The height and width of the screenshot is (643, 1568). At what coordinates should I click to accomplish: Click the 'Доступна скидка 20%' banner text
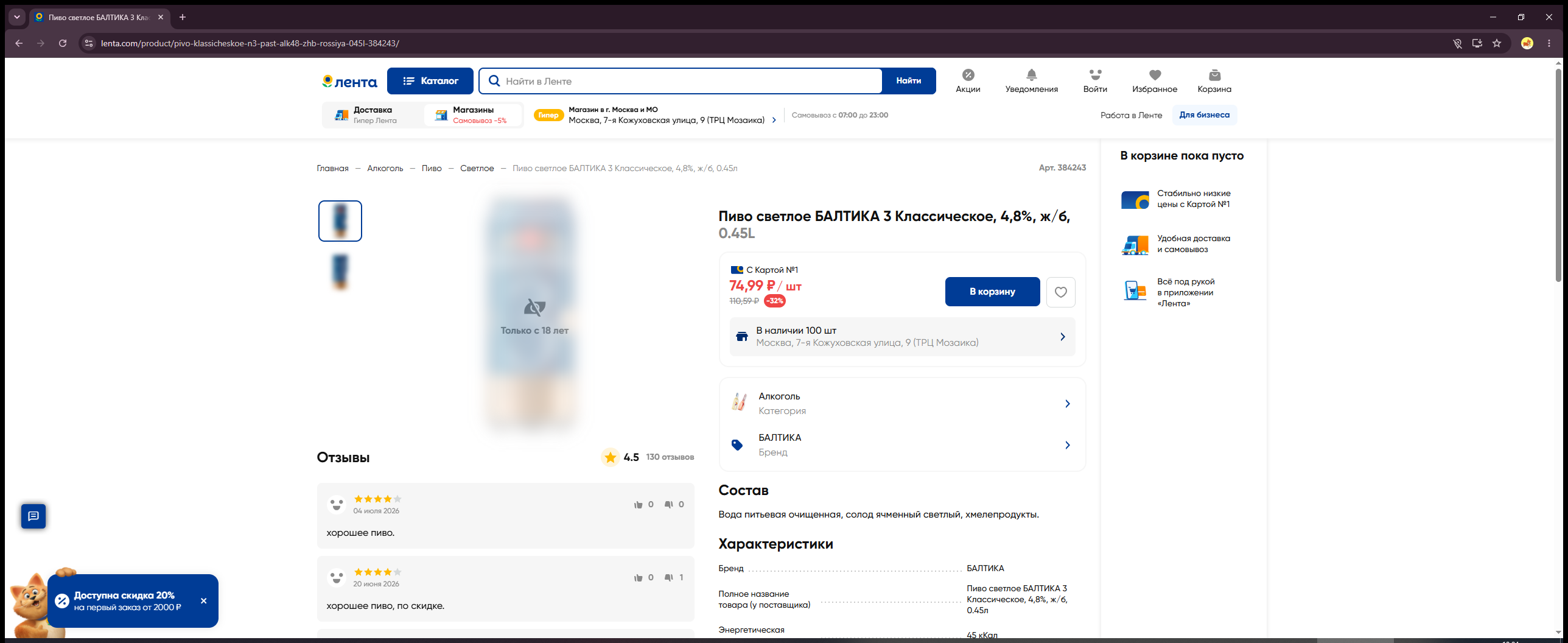[x=124, y=596]
